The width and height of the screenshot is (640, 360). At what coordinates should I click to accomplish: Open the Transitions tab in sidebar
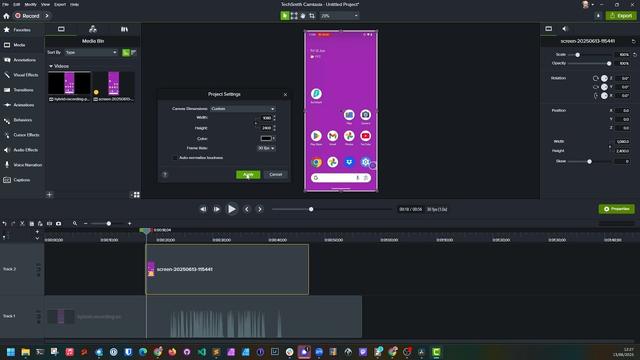(22, 90)
